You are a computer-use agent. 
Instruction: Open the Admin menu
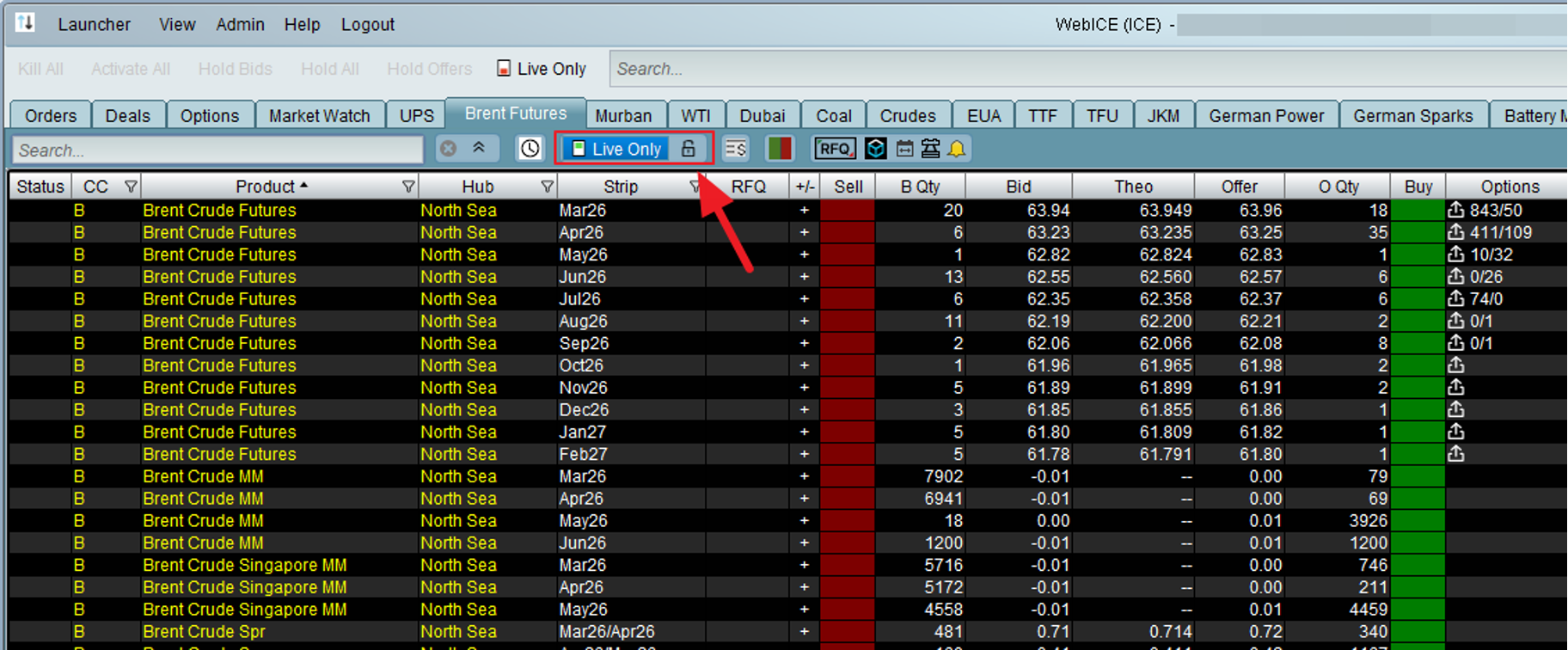point(240,25)
